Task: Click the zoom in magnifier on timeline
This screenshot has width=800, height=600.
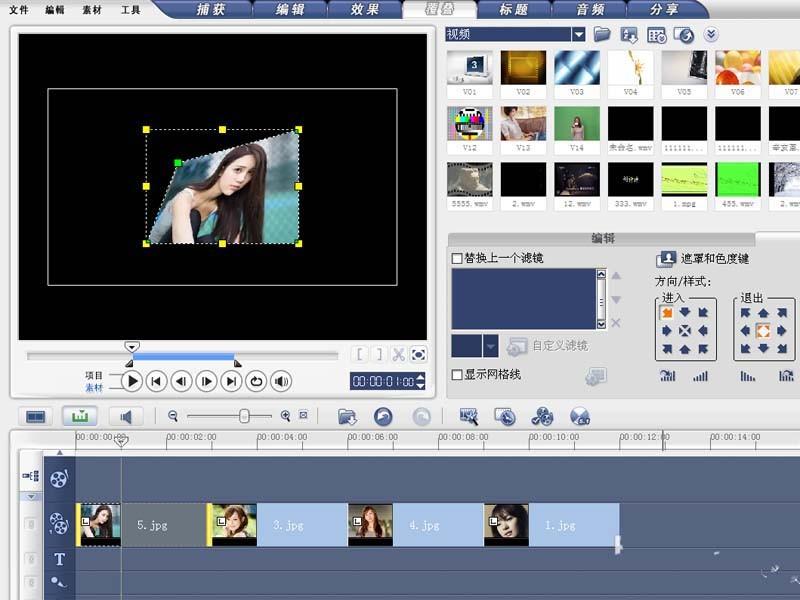Action: [285, 416]
